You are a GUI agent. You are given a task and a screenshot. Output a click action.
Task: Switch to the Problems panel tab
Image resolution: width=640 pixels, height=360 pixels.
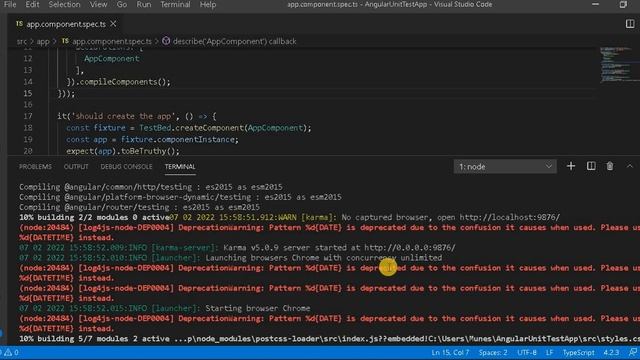(x=35, y=167)
